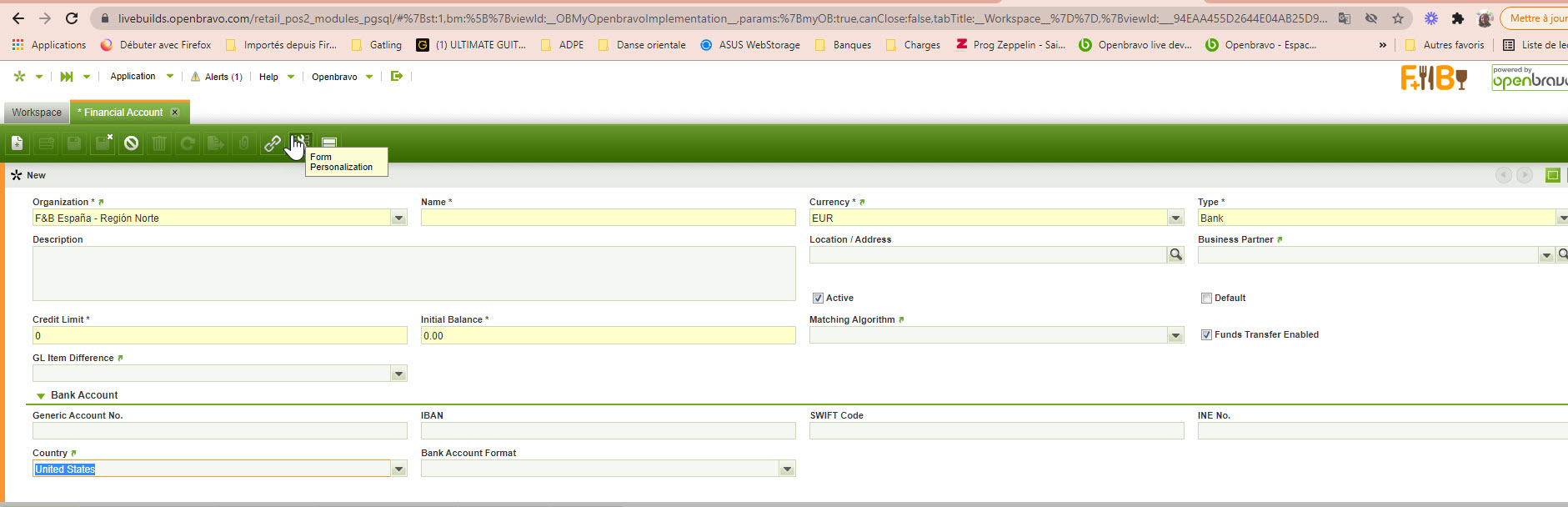Click the Mettre à jour browser button
1568x507 pixels.
tap(1534, 18)
